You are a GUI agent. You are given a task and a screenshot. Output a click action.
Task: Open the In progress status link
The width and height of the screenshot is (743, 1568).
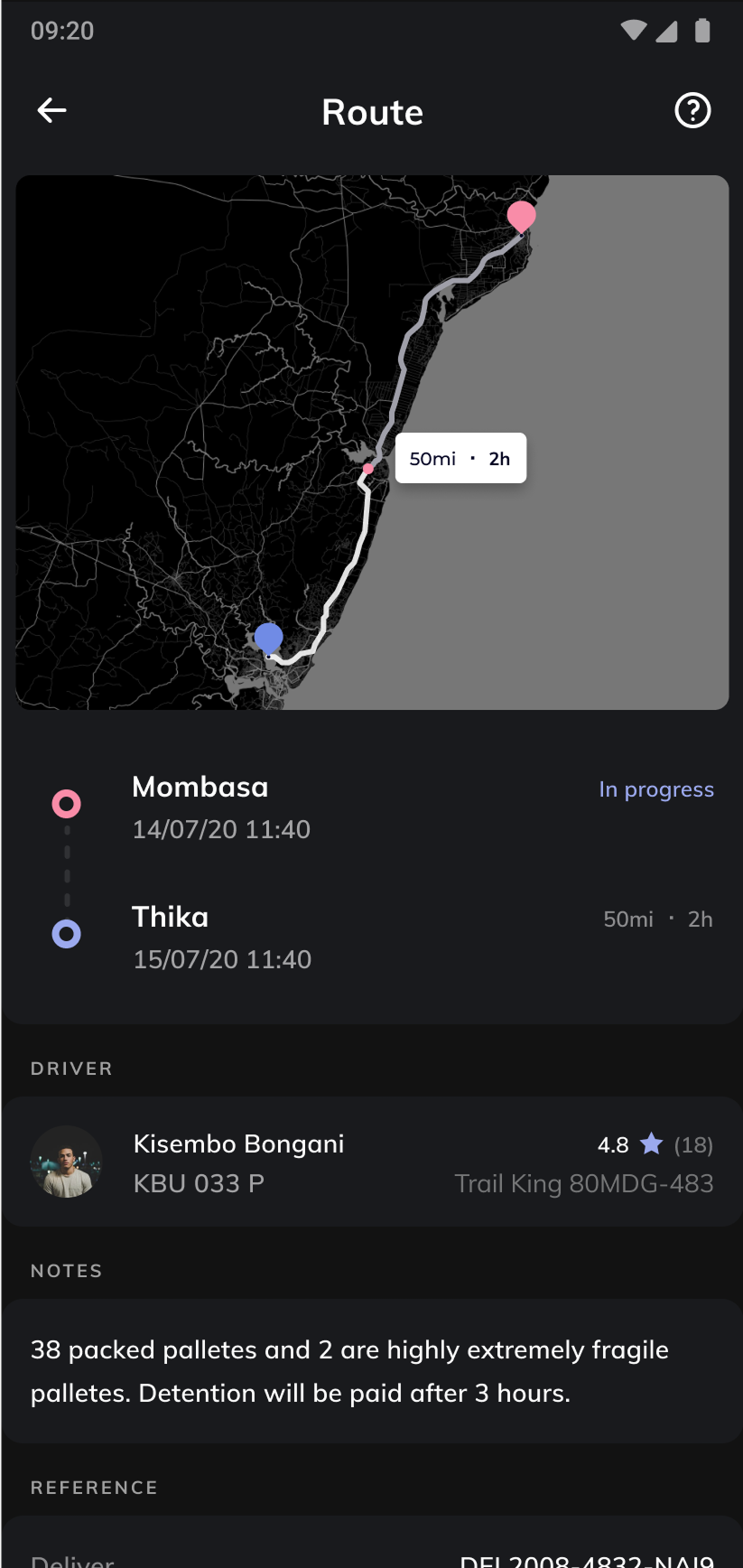click(656, 789)
